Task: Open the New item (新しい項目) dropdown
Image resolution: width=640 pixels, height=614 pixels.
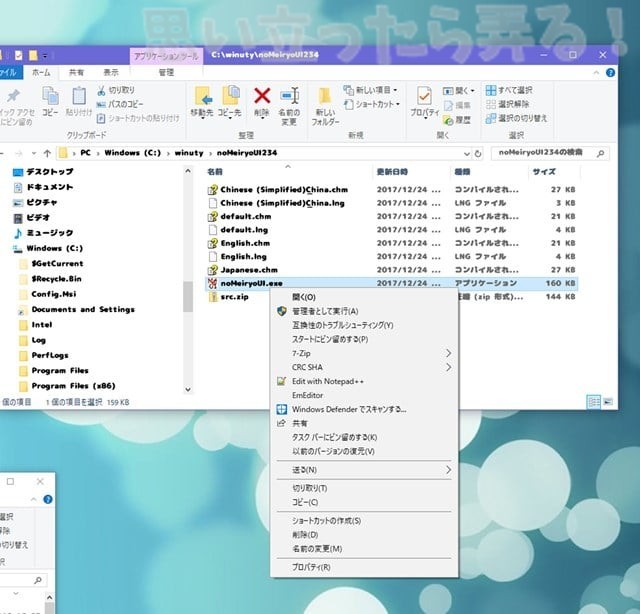Action: [x=371, y=90]
